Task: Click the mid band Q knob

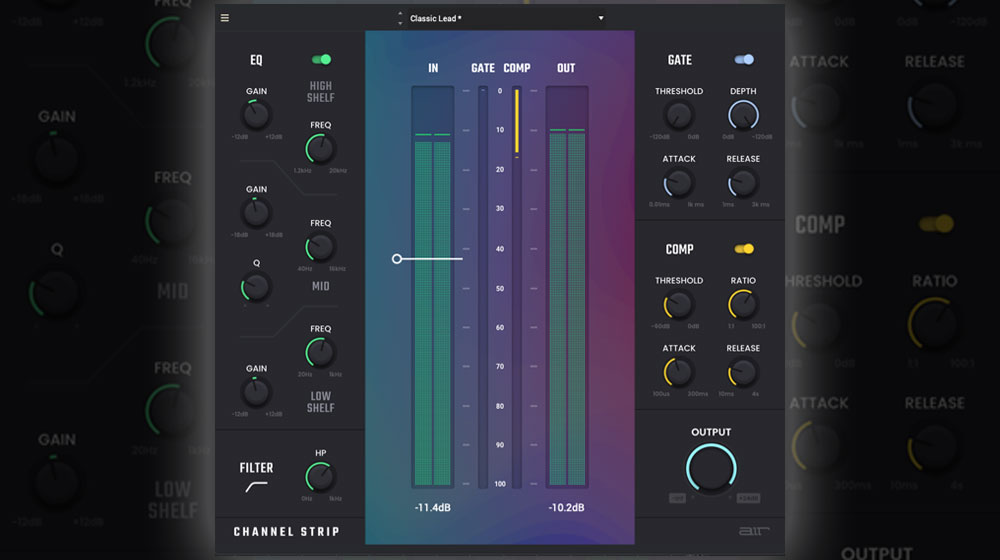Action: tap(256, 288)
